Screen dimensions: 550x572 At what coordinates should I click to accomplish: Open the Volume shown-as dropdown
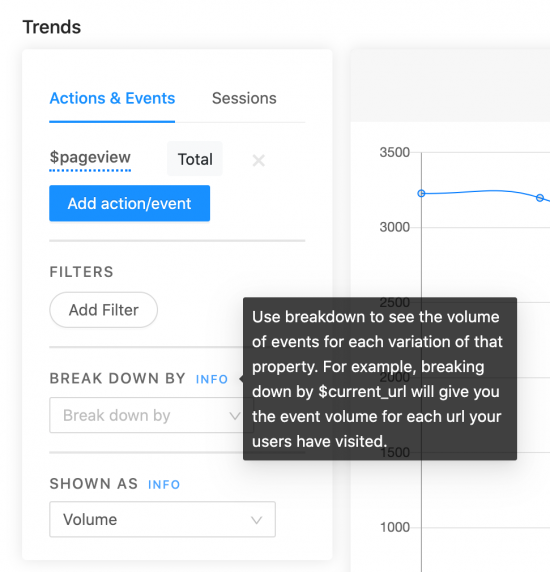click(162, 519)
